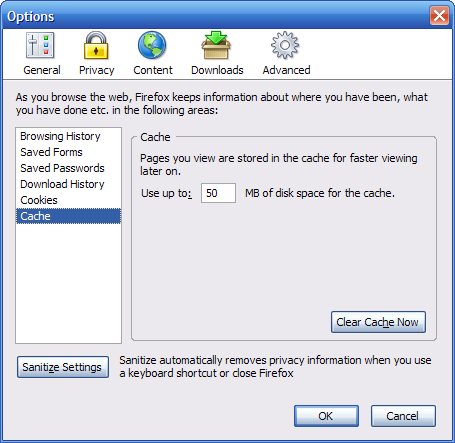Click the Clear Cache Now button

pyautogui.click(x=378, y=322)
